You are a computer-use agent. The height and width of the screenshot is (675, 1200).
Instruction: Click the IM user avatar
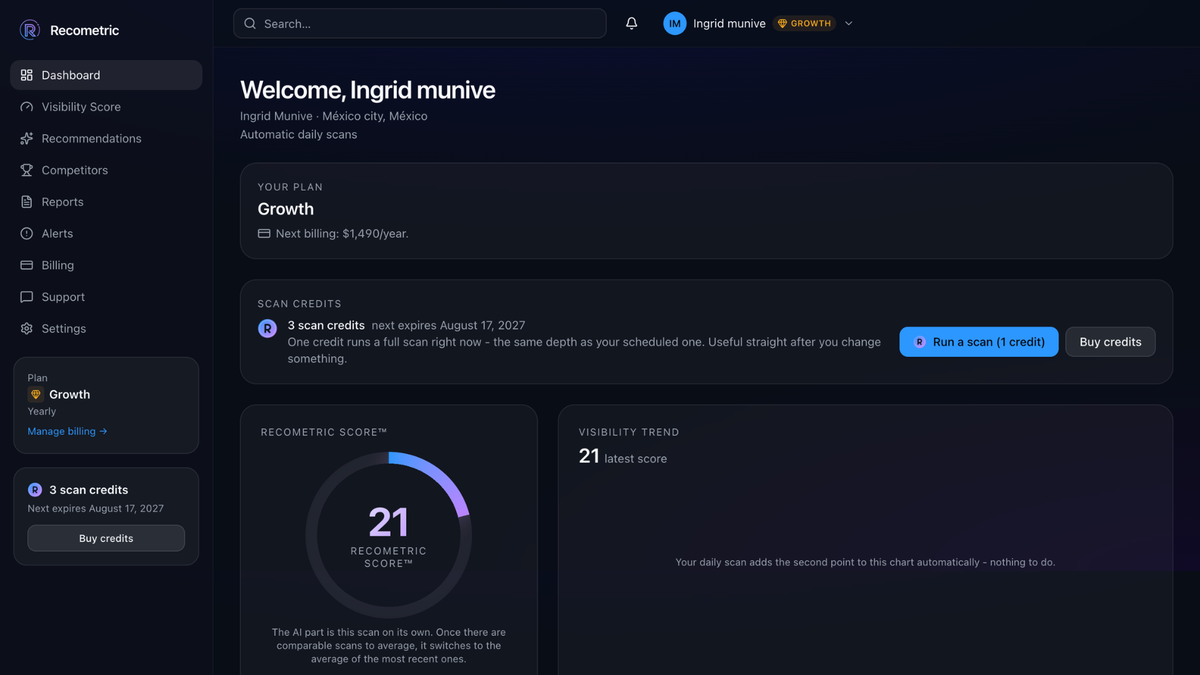pyautogui.click(x=675, y=23)
